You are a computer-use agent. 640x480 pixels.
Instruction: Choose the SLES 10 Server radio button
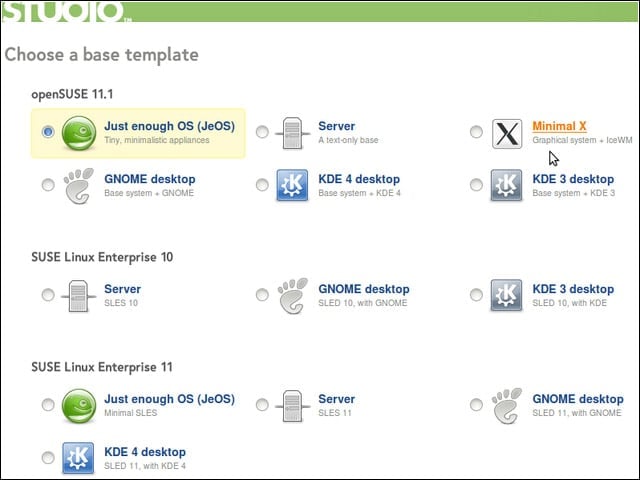click(48, 294)
